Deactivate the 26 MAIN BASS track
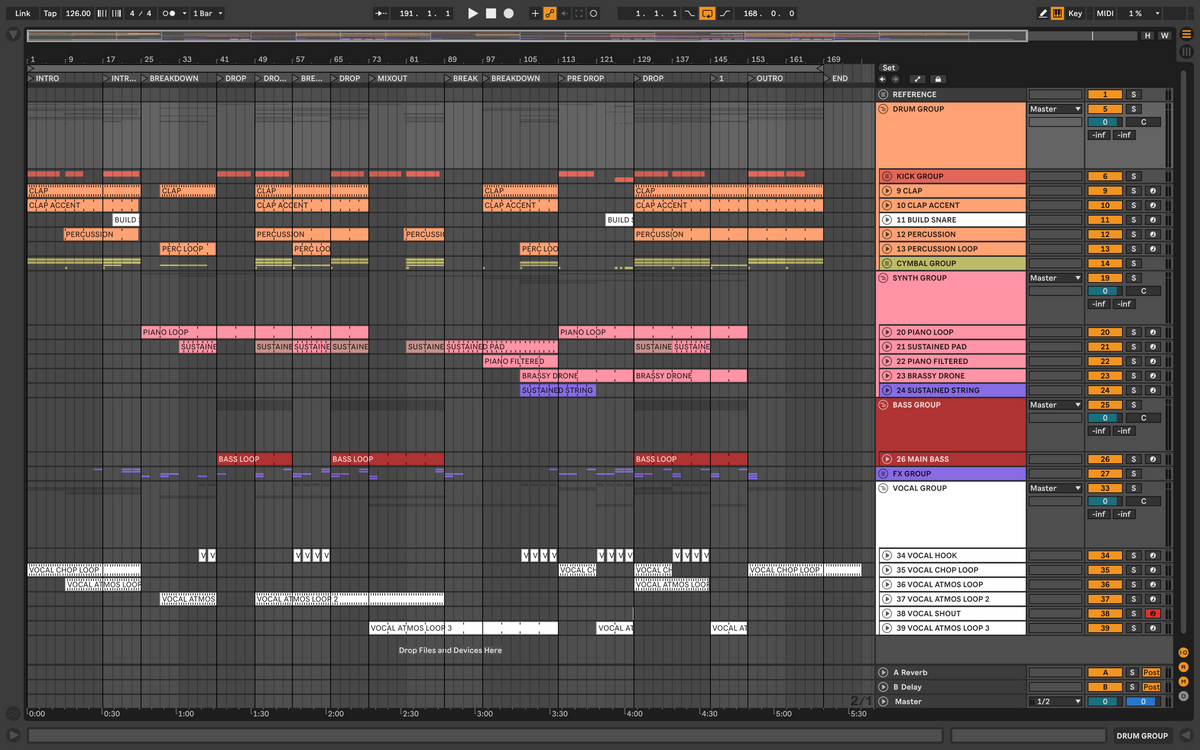 [x=1104, y=460]
